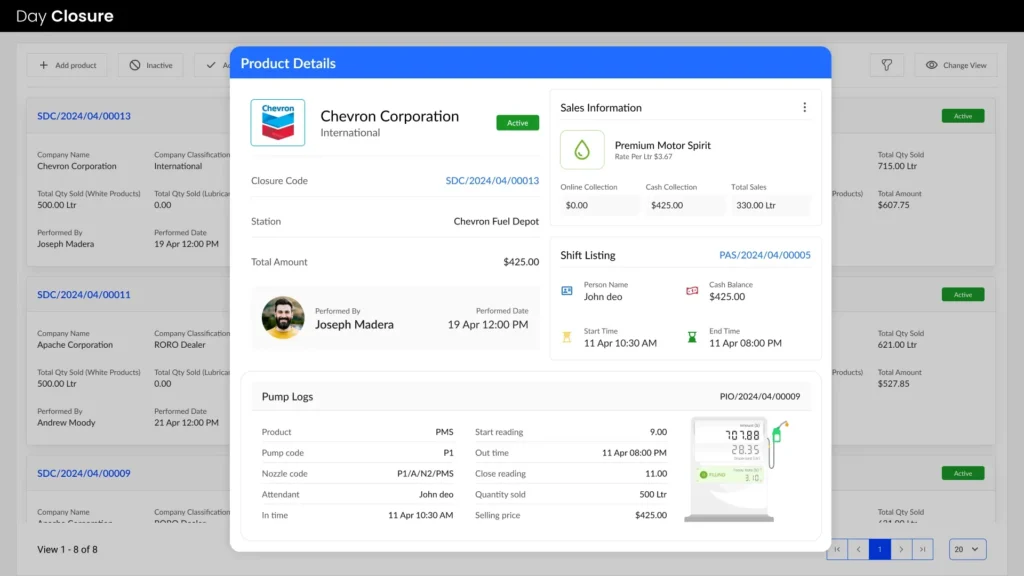The image size is (1024, 576).
Task: Click Joseph Madera's profile photo
Action: pyautogui.click(x=283, y=318)
